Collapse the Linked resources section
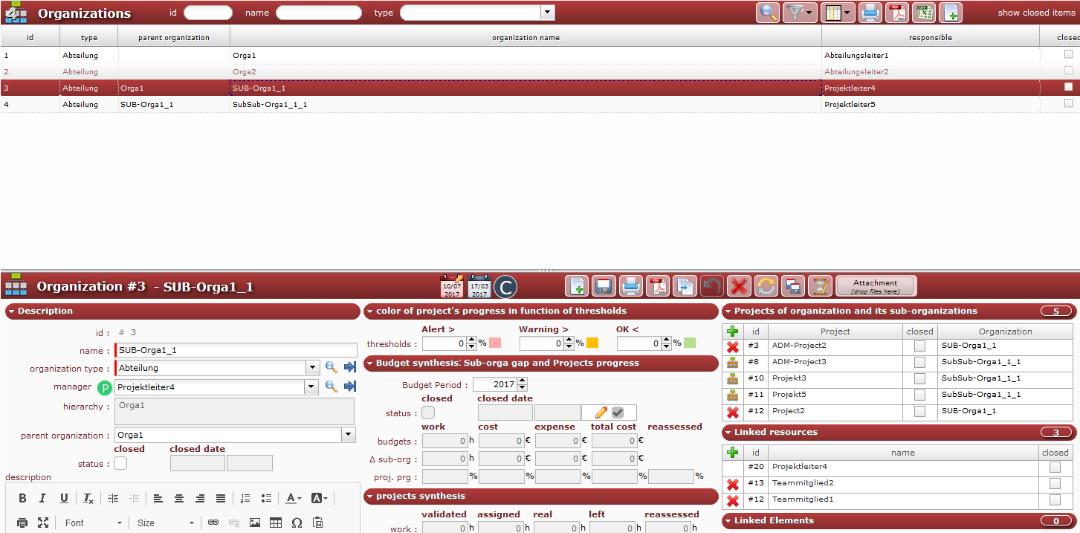 (727, 432)
